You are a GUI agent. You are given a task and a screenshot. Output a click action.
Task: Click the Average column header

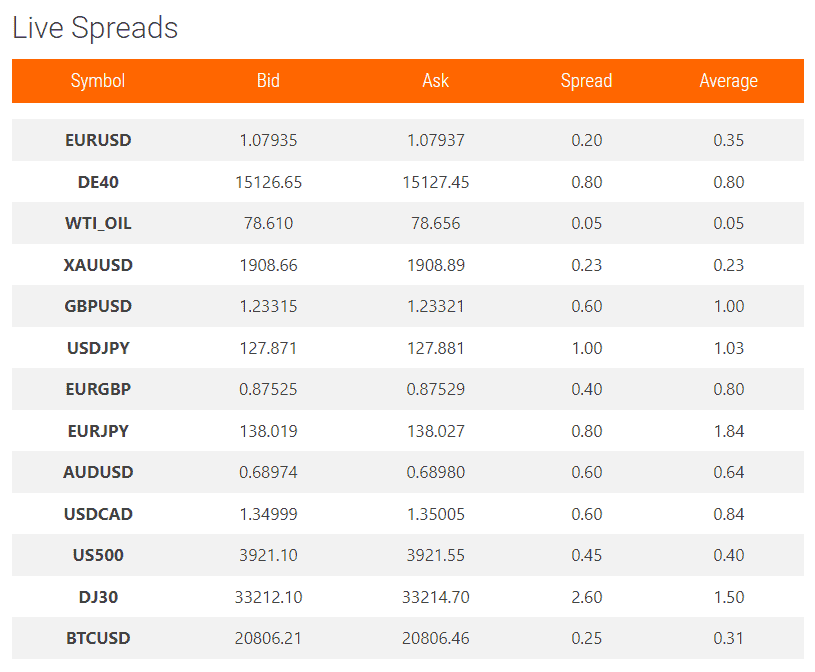[x=728, y=81]
